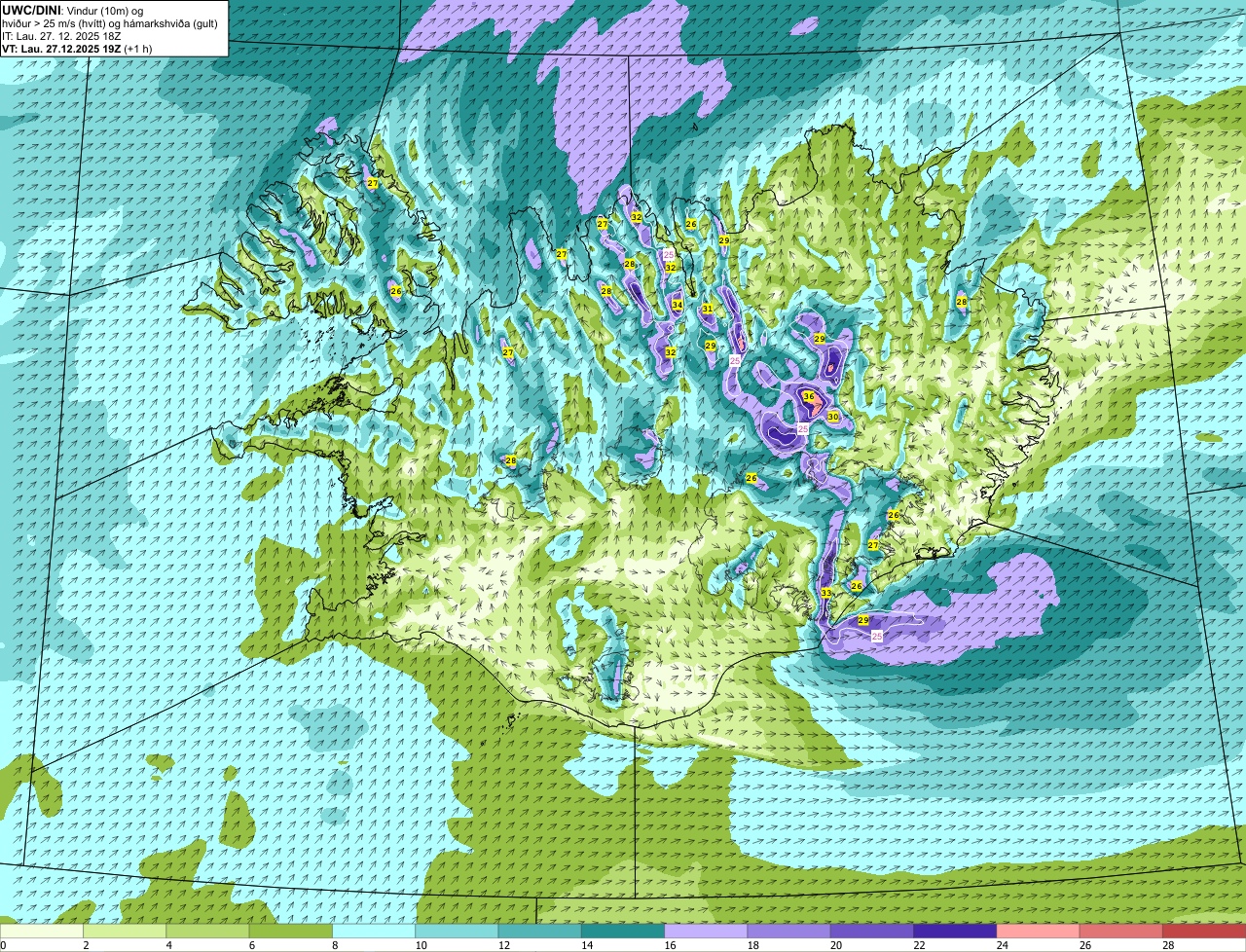The image size is (1246, 952).
Task: Click the light green 2–4 m/s legend swatch
Action: click(x=125, y=931)
